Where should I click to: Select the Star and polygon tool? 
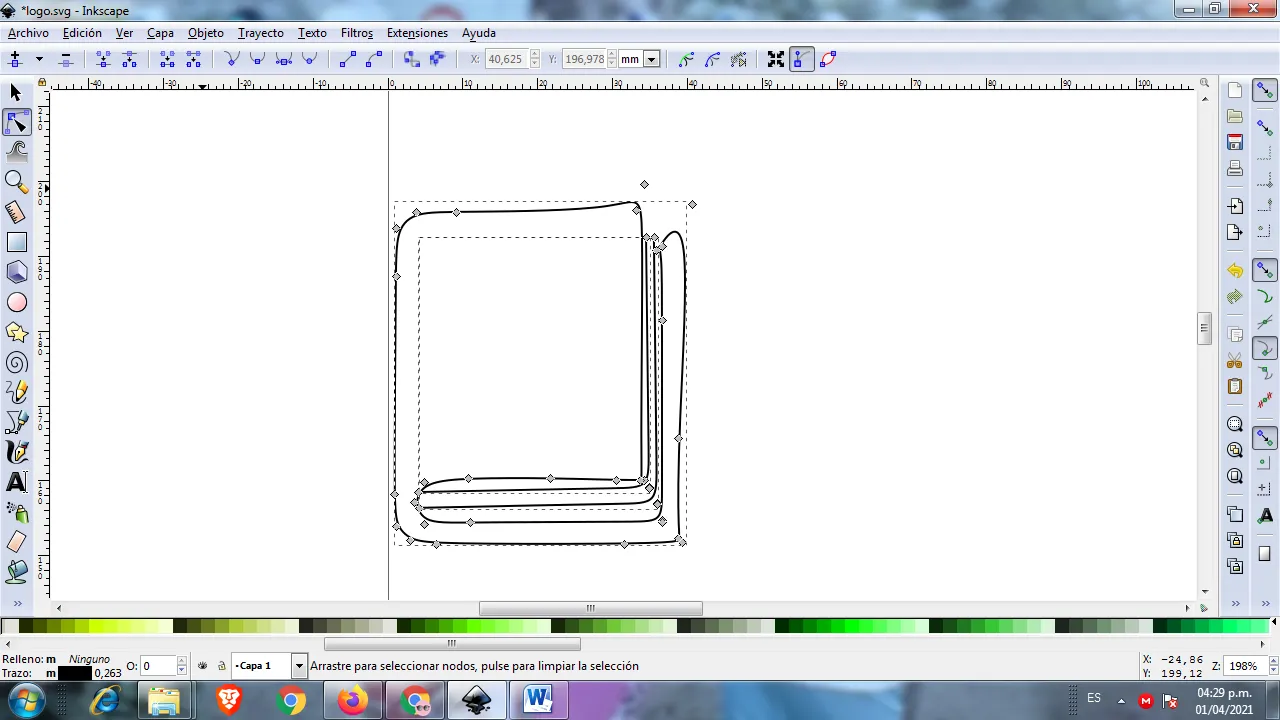pos(16,332)
